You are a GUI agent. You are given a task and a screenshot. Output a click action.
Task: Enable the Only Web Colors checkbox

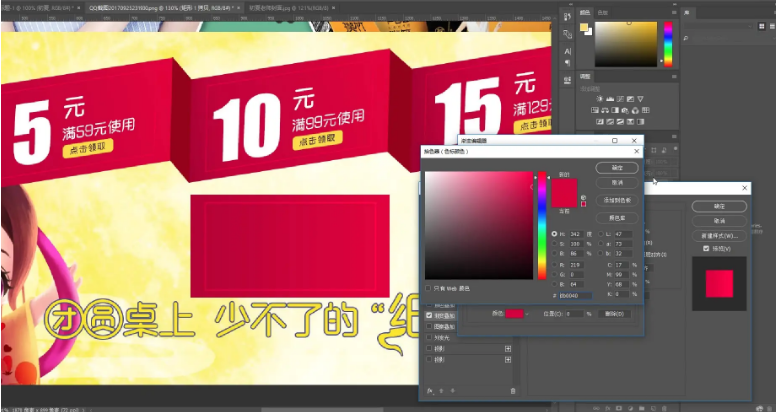click(x=429, y=288)
